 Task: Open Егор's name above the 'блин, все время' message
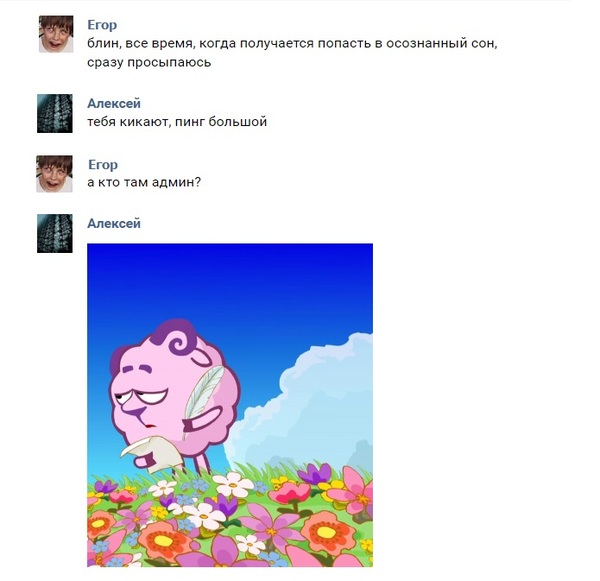coord(102,24)
